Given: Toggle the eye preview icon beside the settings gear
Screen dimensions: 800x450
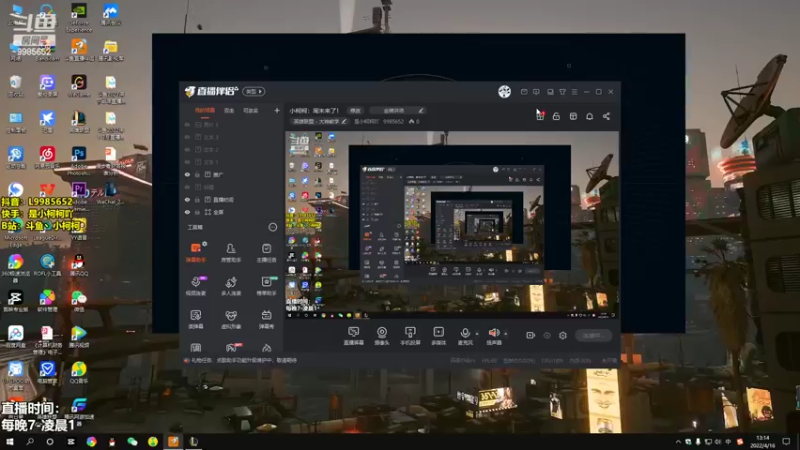Looking at the screenshot, I should [x=547, y=335].
